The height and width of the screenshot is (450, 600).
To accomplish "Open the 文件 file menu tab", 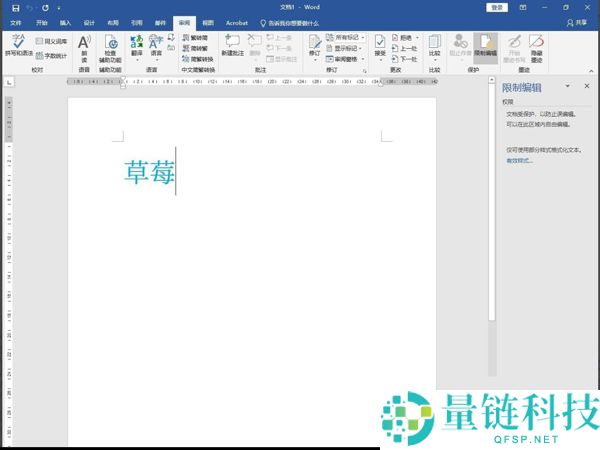I will [x=15, y=21].
